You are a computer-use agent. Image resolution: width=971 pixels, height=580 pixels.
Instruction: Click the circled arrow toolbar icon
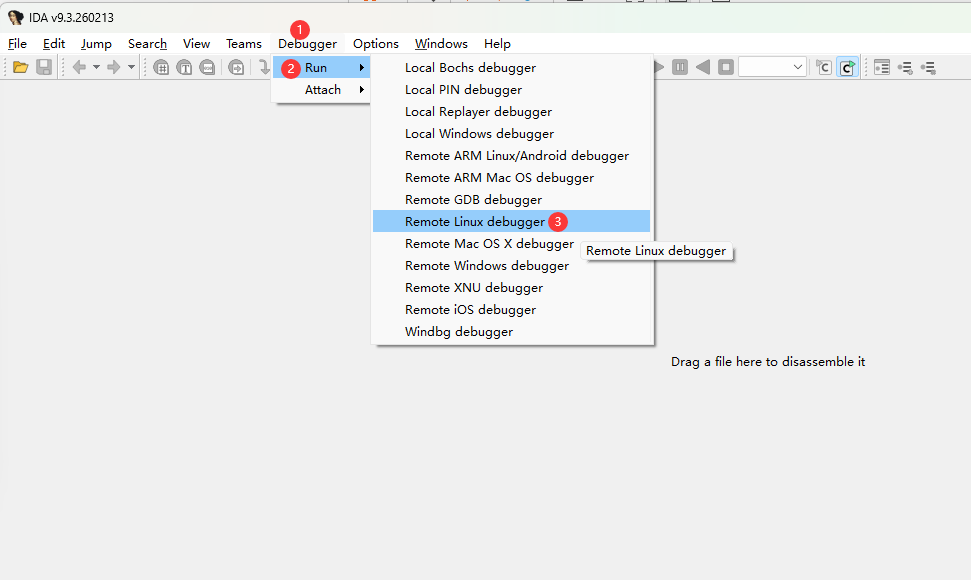(x=236, y=67)
